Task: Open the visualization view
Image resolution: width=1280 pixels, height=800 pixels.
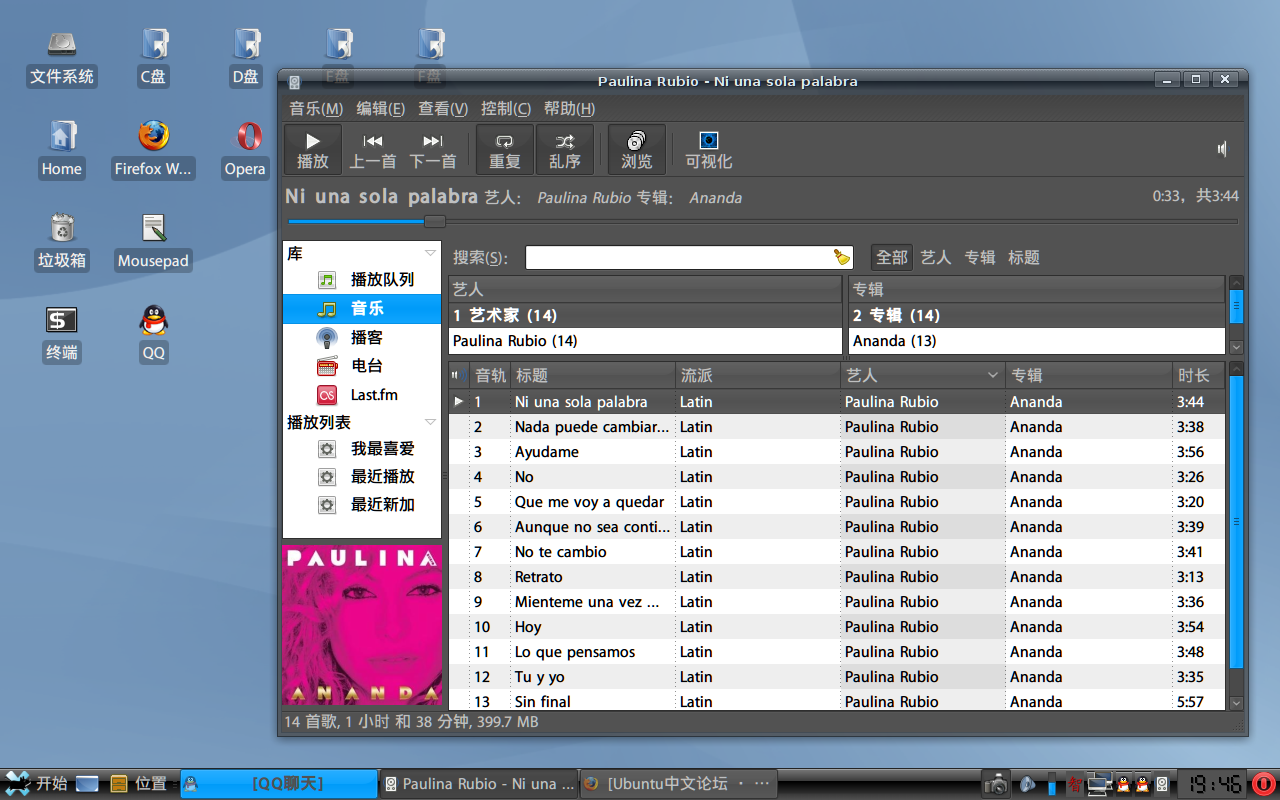Action: click(709, 150)
